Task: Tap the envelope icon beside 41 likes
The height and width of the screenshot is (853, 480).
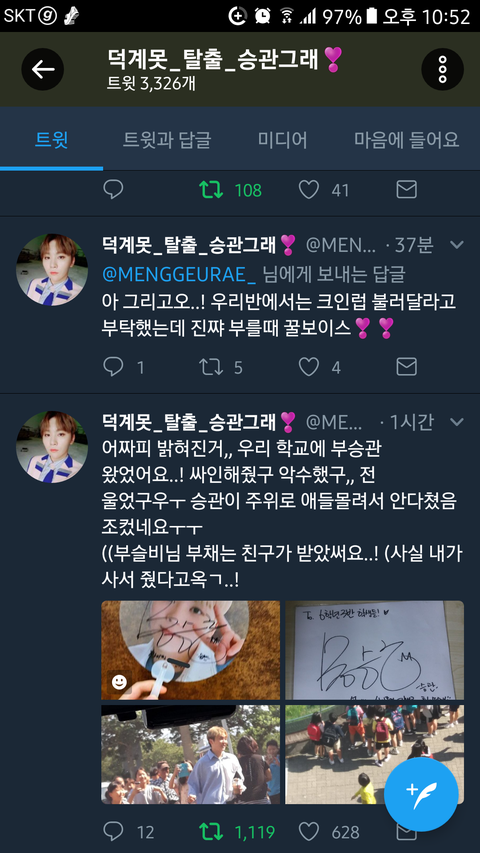Action: click(407, 189)
